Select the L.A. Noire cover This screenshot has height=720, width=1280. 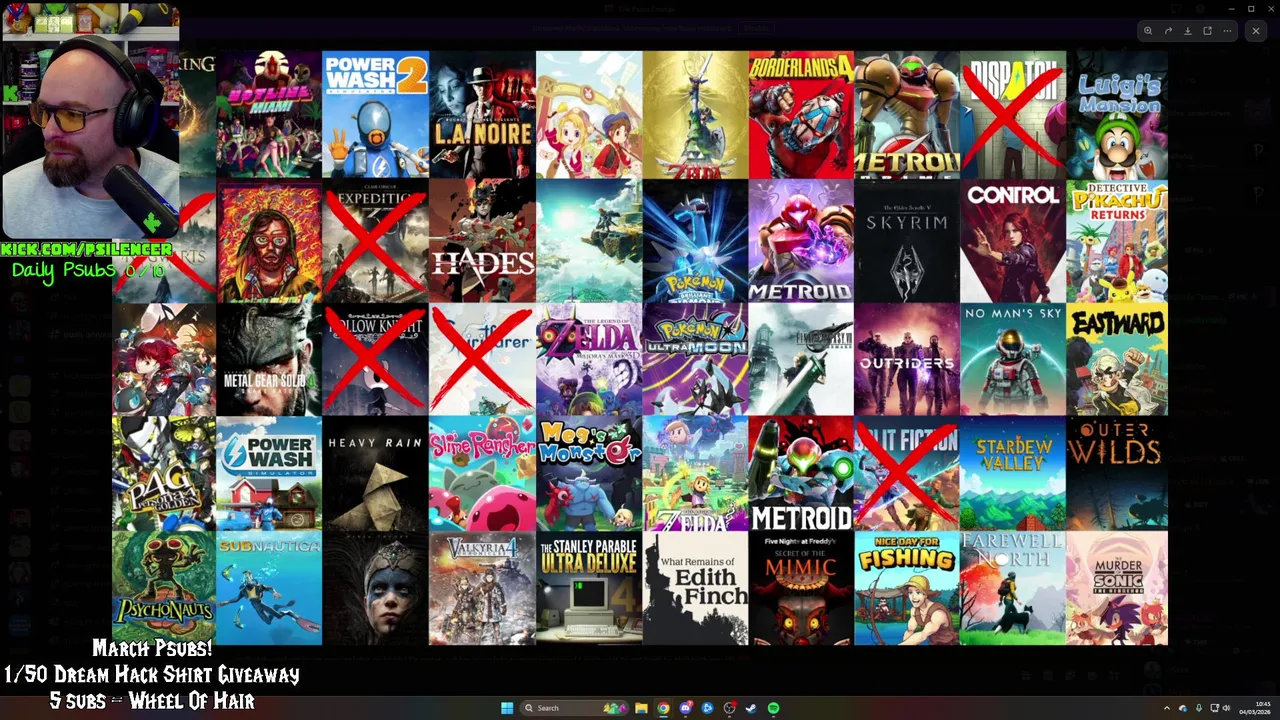coord(482,115)
